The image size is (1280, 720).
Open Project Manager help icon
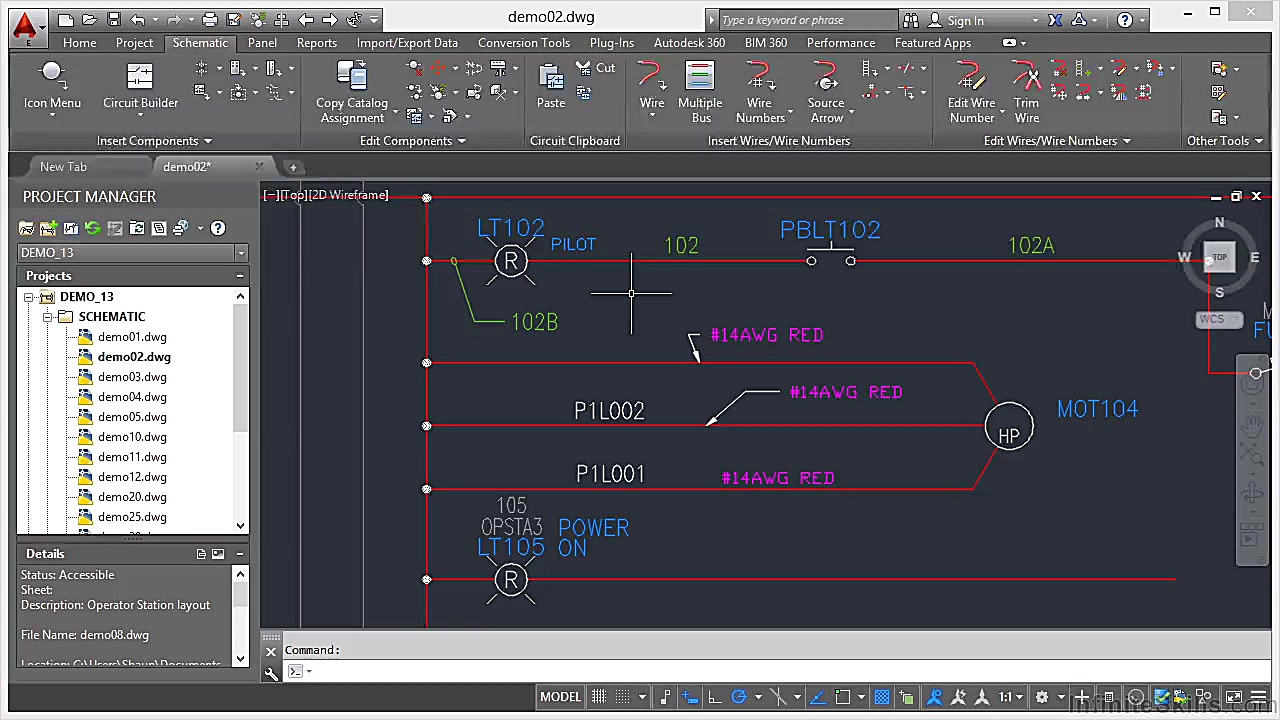(218, 228)
